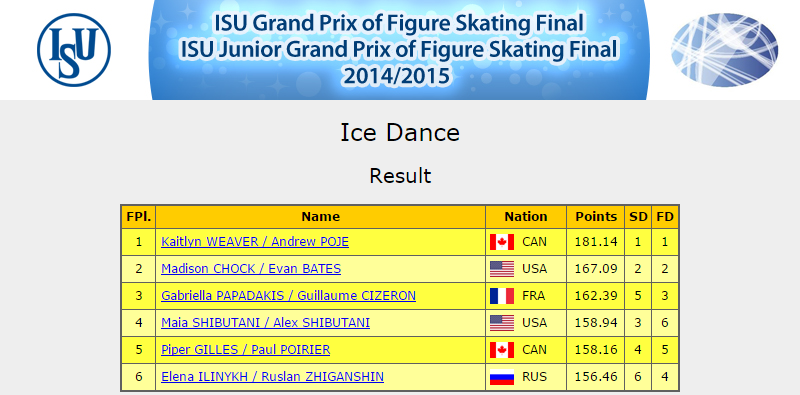Click the Canadian flag in Gilles / Poirier row
800x395 pixels.
502,350
